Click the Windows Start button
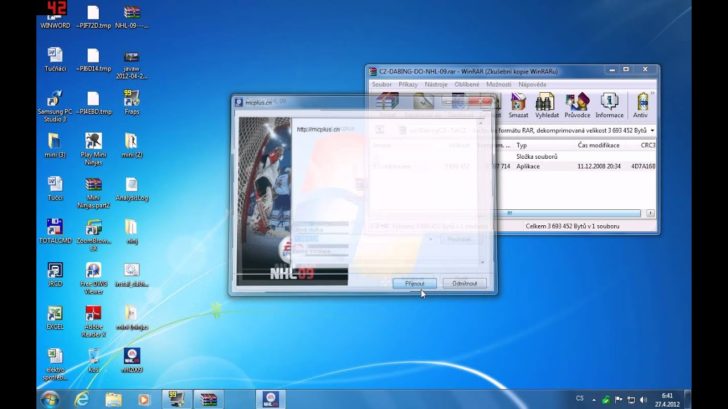 (48, 399)
